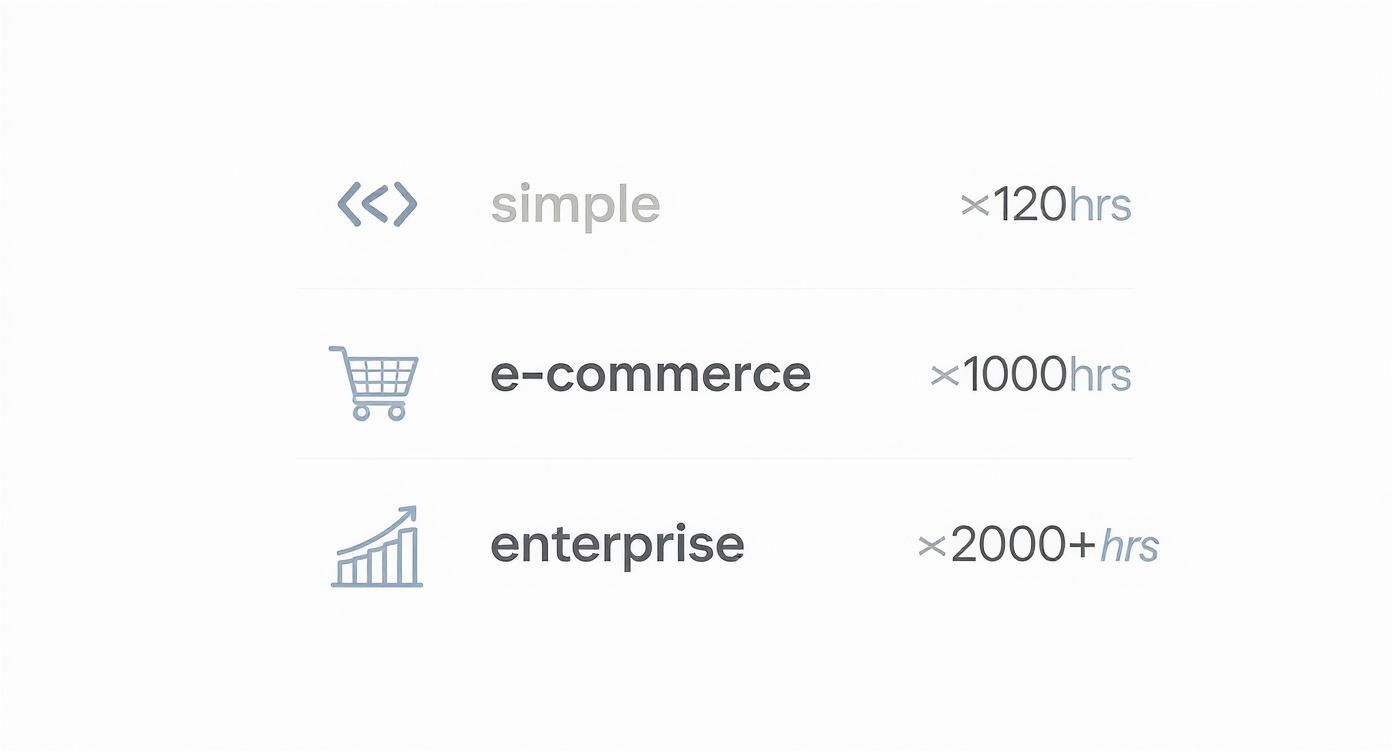Select the "simple" label

(x=575, y=205)
